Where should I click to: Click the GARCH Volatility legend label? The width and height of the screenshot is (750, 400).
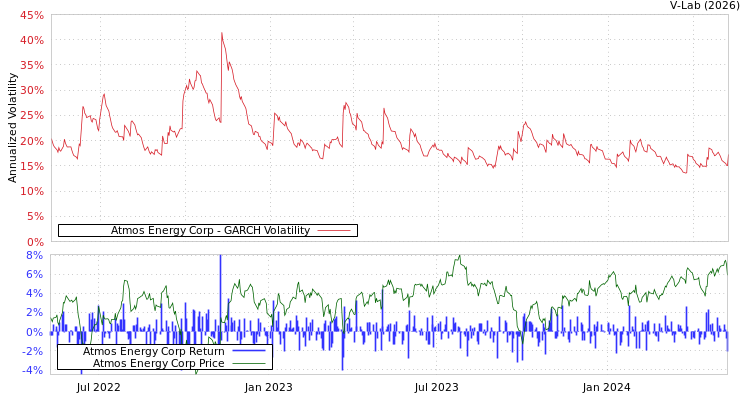point(210,231)
